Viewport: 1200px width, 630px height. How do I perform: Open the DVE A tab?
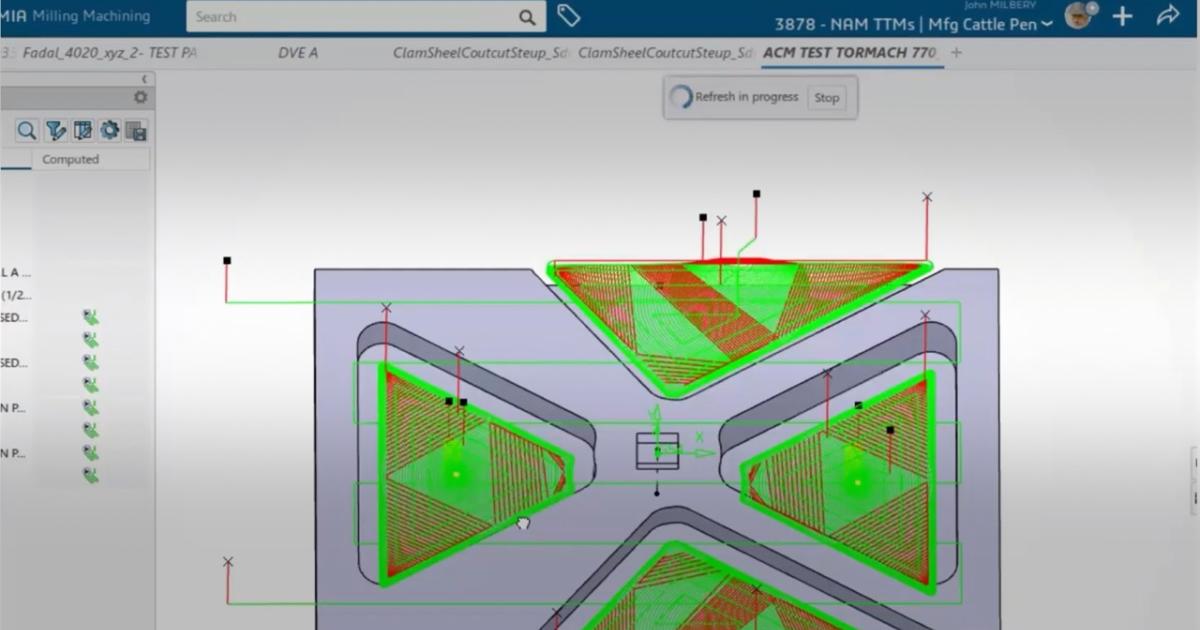click(x=299, y=52)
